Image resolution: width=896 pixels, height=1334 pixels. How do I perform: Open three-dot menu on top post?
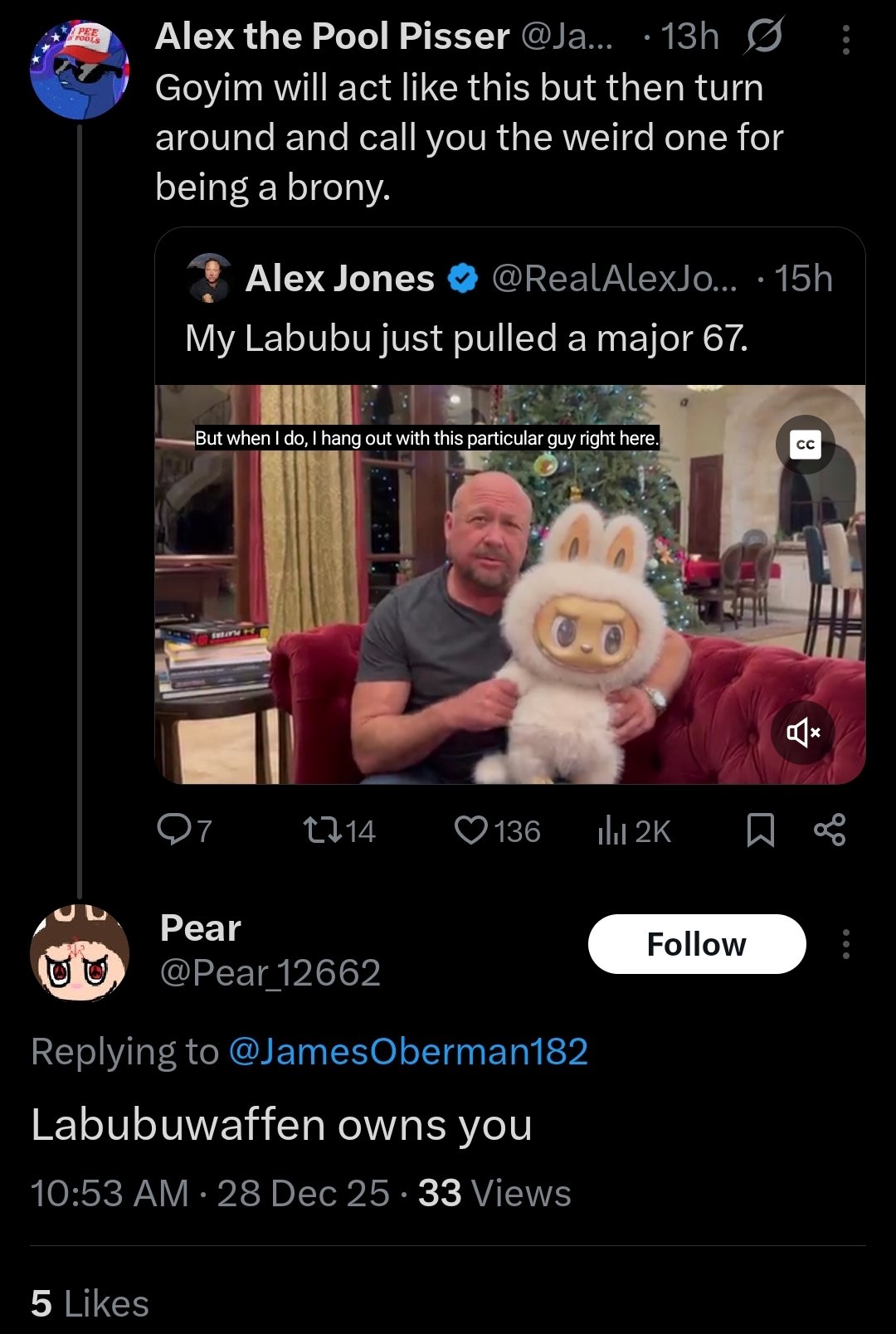click(x=845, y=39)
